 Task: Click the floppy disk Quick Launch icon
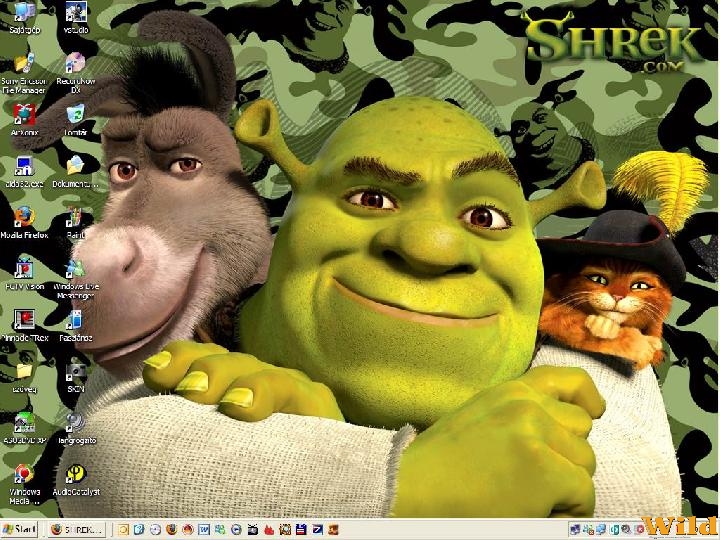[x=301, y=530]
